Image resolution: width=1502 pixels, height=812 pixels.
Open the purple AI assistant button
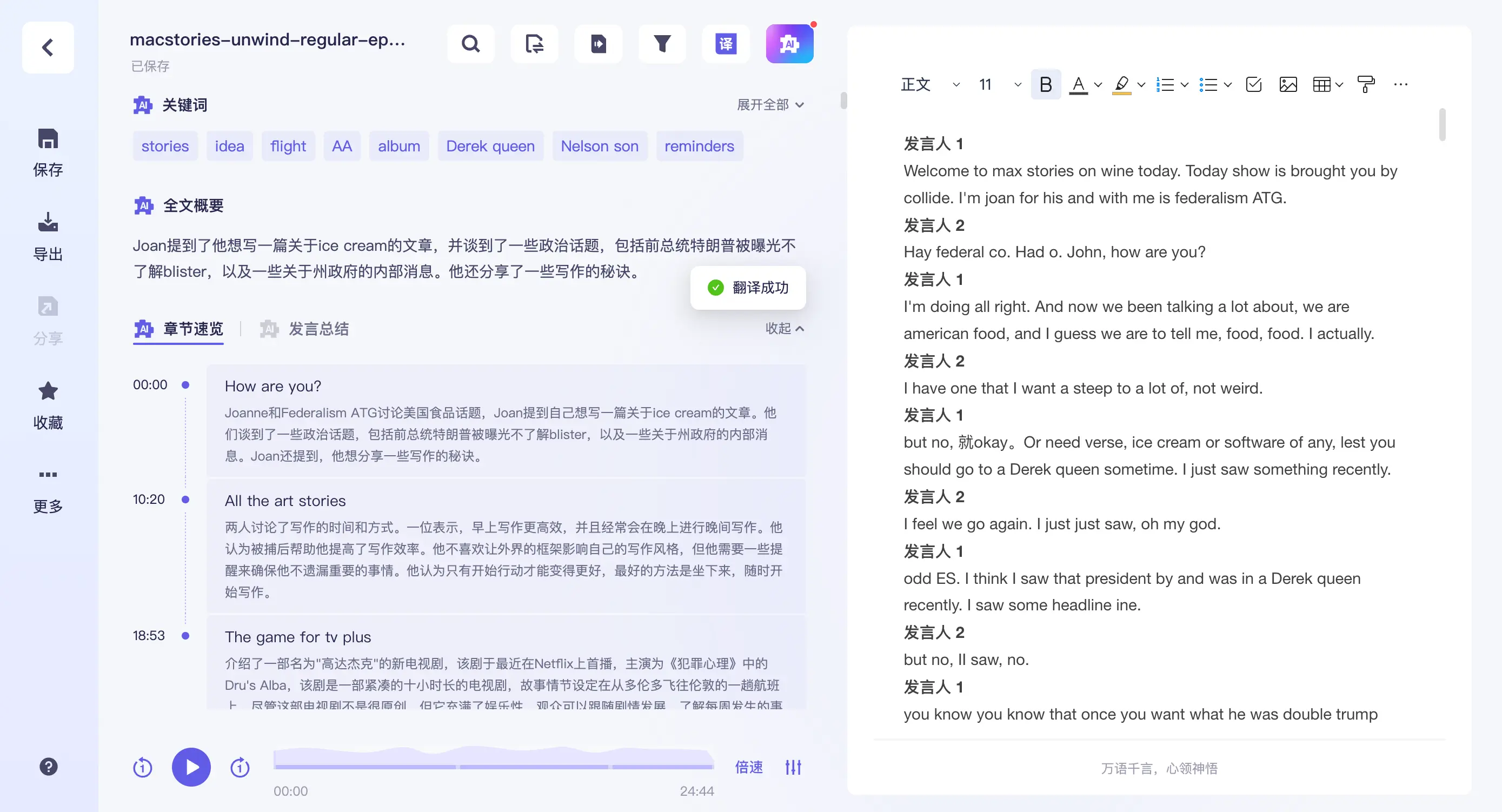click(789, 44)
